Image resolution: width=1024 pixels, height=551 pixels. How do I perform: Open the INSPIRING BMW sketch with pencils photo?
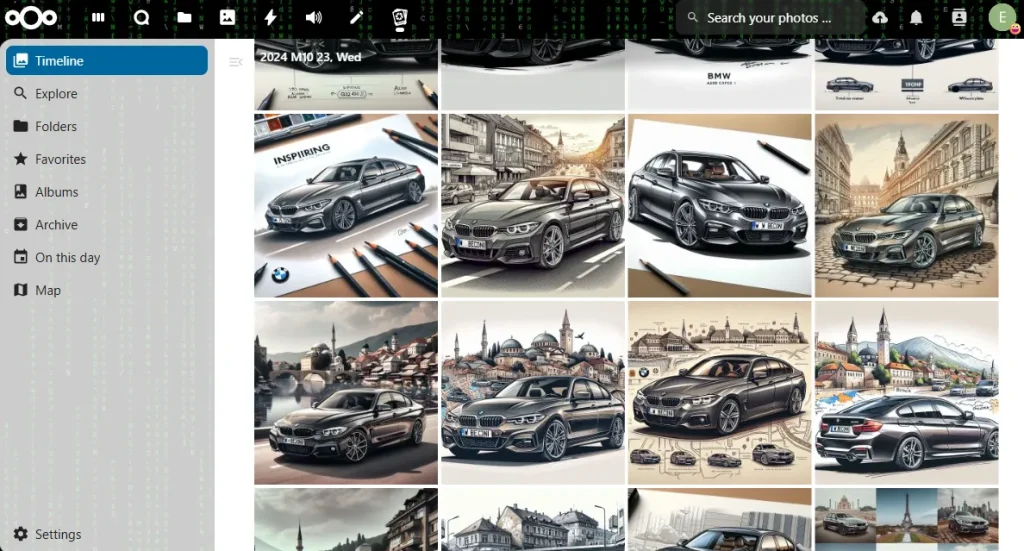point(346,206)
